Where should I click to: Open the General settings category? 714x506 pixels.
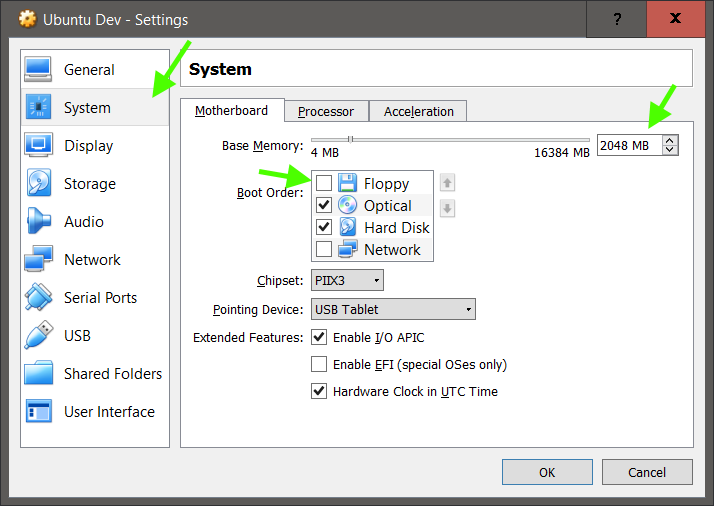(95, 69)
